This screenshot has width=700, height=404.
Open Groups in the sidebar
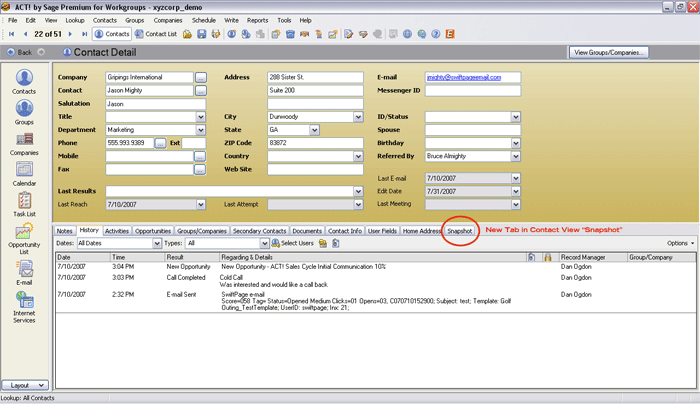click(24, 112)
